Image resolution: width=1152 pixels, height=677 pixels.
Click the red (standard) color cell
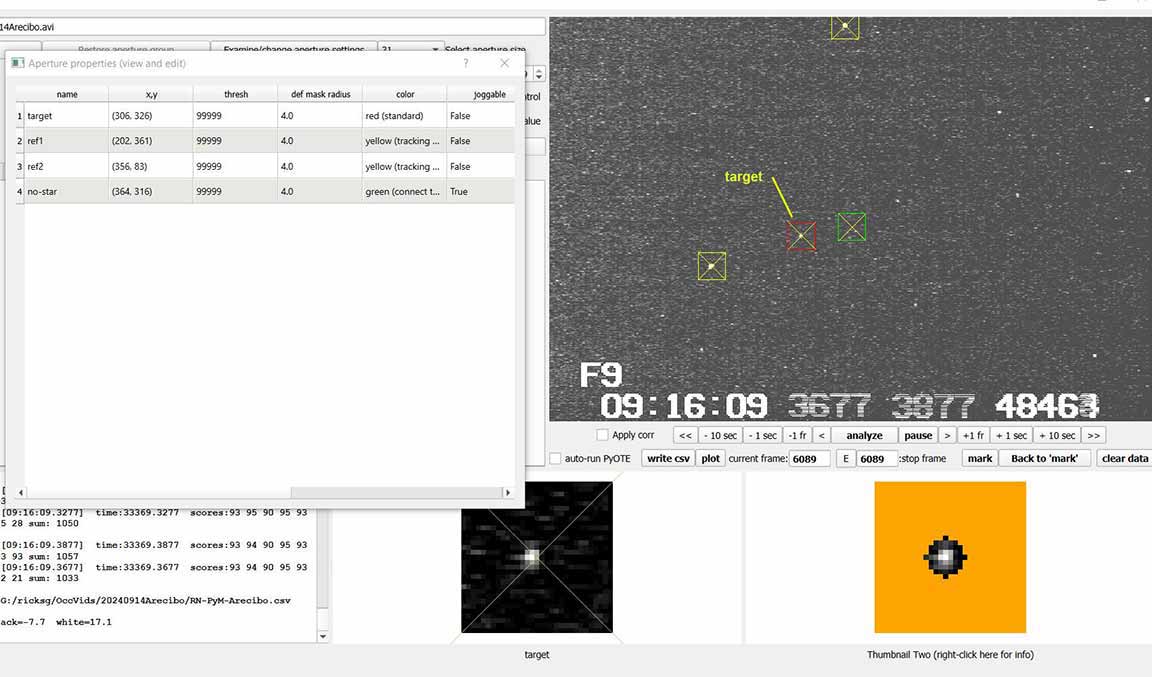(x=405, y=115)
